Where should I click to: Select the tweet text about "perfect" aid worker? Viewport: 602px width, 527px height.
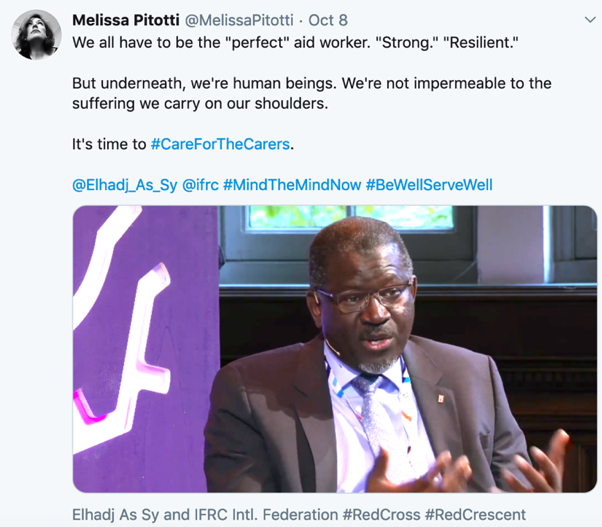pos(295,43)
